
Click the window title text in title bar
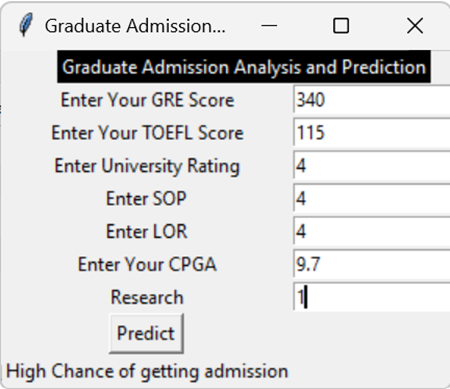pos(135,26)
